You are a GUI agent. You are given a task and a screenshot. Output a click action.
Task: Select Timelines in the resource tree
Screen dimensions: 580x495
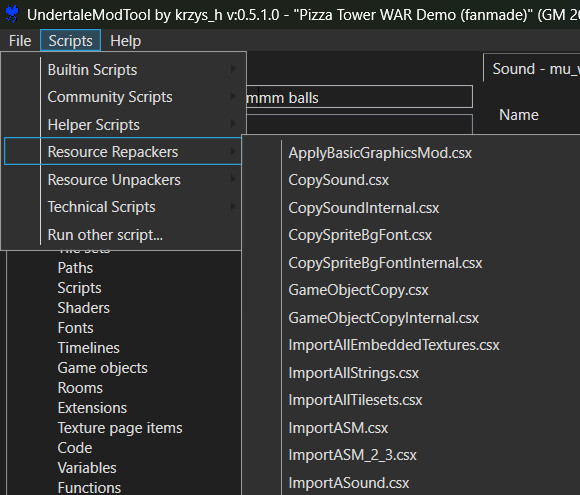point(88,348)
